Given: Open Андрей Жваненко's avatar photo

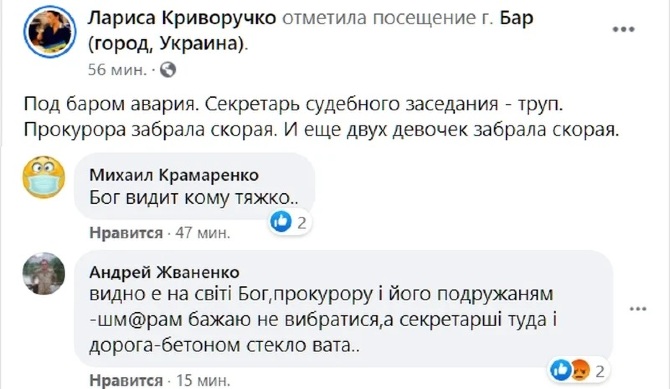Looking at the screenshot, I should (x=44, y=274).
